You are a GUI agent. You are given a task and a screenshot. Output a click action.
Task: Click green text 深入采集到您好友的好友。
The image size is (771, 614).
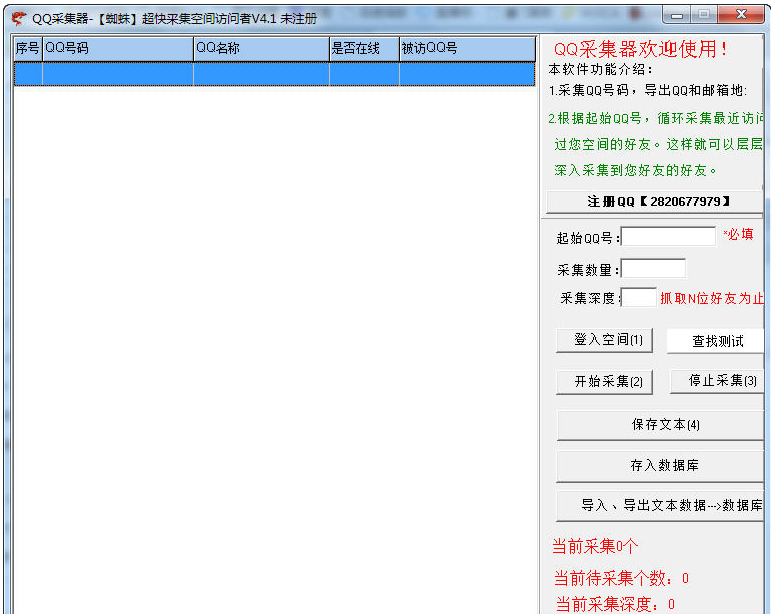pyautogui.click(x=635, y=171)
